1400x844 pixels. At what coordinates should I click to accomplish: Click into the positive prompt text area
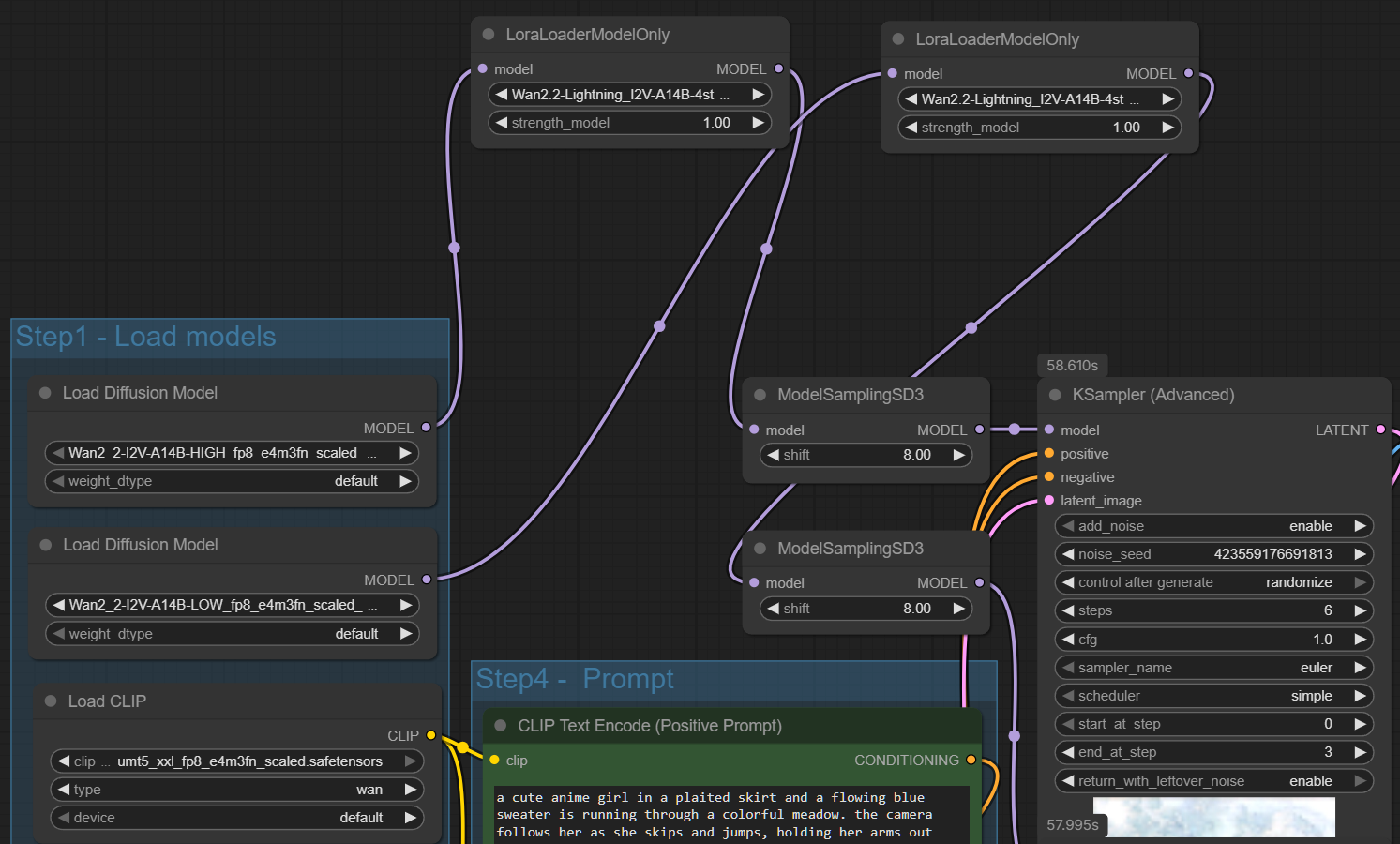[x=731, y=814]
